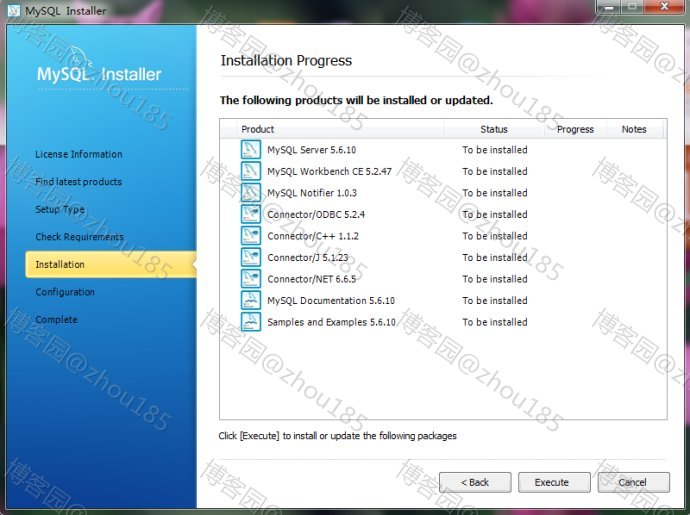Screen dimensions: 690x515
Task: Click the MySQL Workbench CE 5.2.47 icon
Action: pyautogui.click(x=251, y=171)
